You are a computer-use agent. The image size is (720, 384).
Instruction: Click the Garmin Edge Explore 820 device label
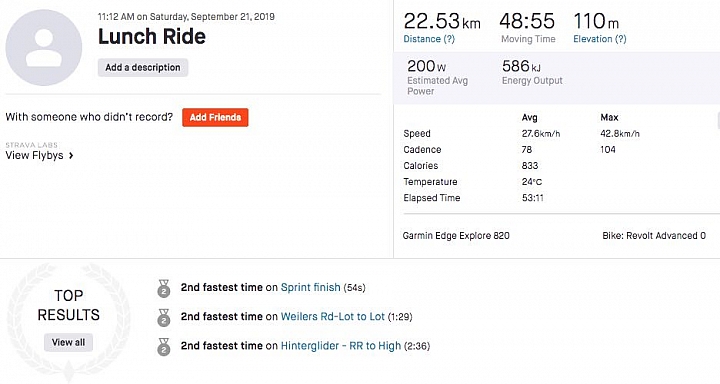(x=456, y=236)
